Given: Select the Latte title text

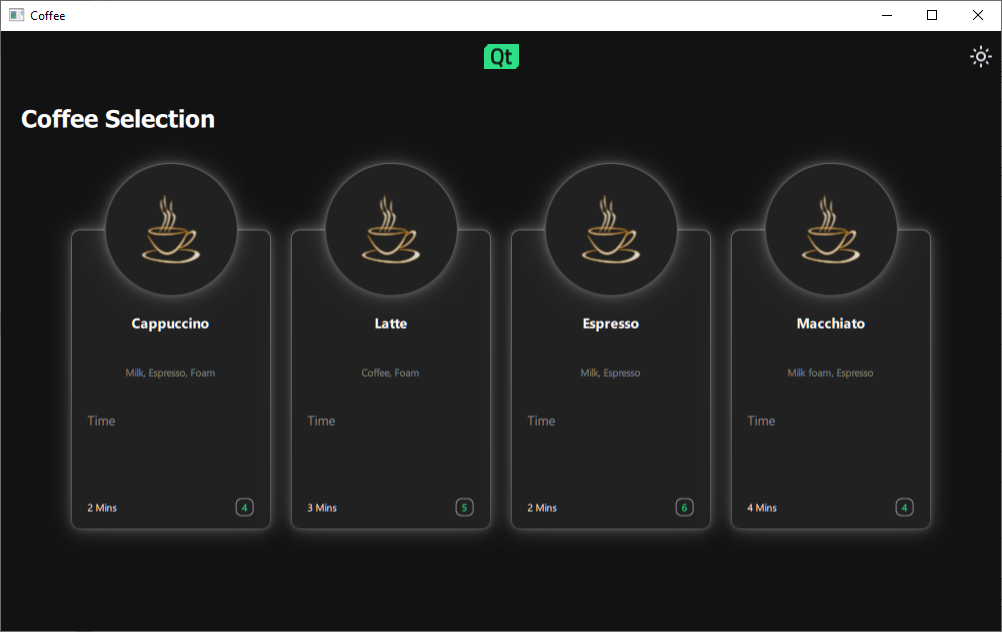Looking at the screenshot, I should [x=391, y=324].
